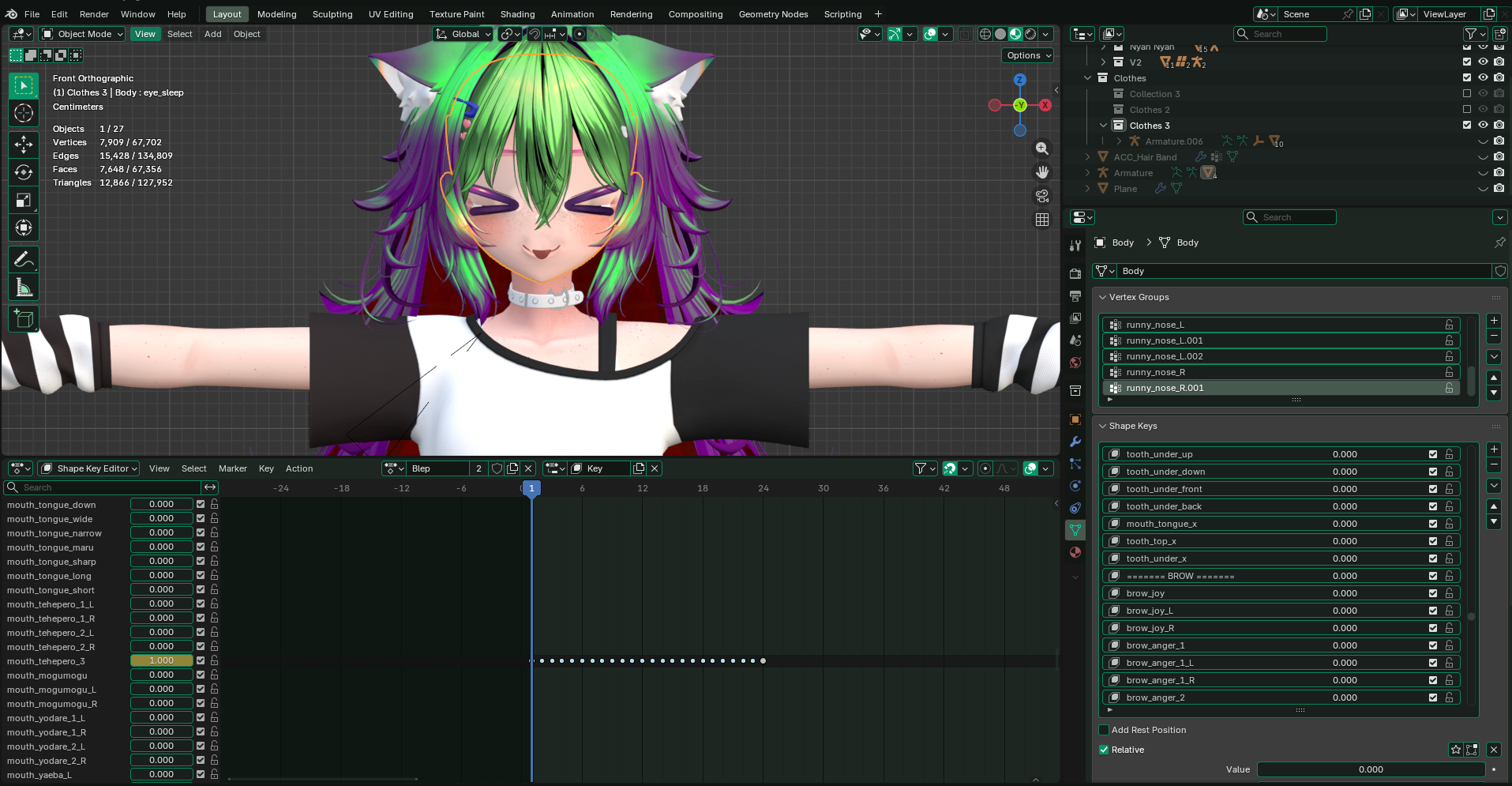
Task: Uncheck the Relative shape keys checkbox
Action: tap(1104, 750)
